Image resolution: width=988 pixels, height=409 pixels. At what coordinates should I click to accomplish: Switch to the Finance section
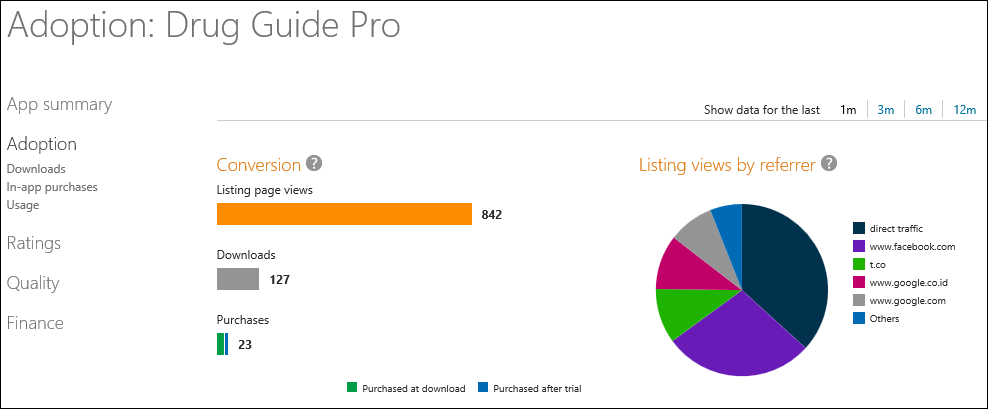(35, 323)
